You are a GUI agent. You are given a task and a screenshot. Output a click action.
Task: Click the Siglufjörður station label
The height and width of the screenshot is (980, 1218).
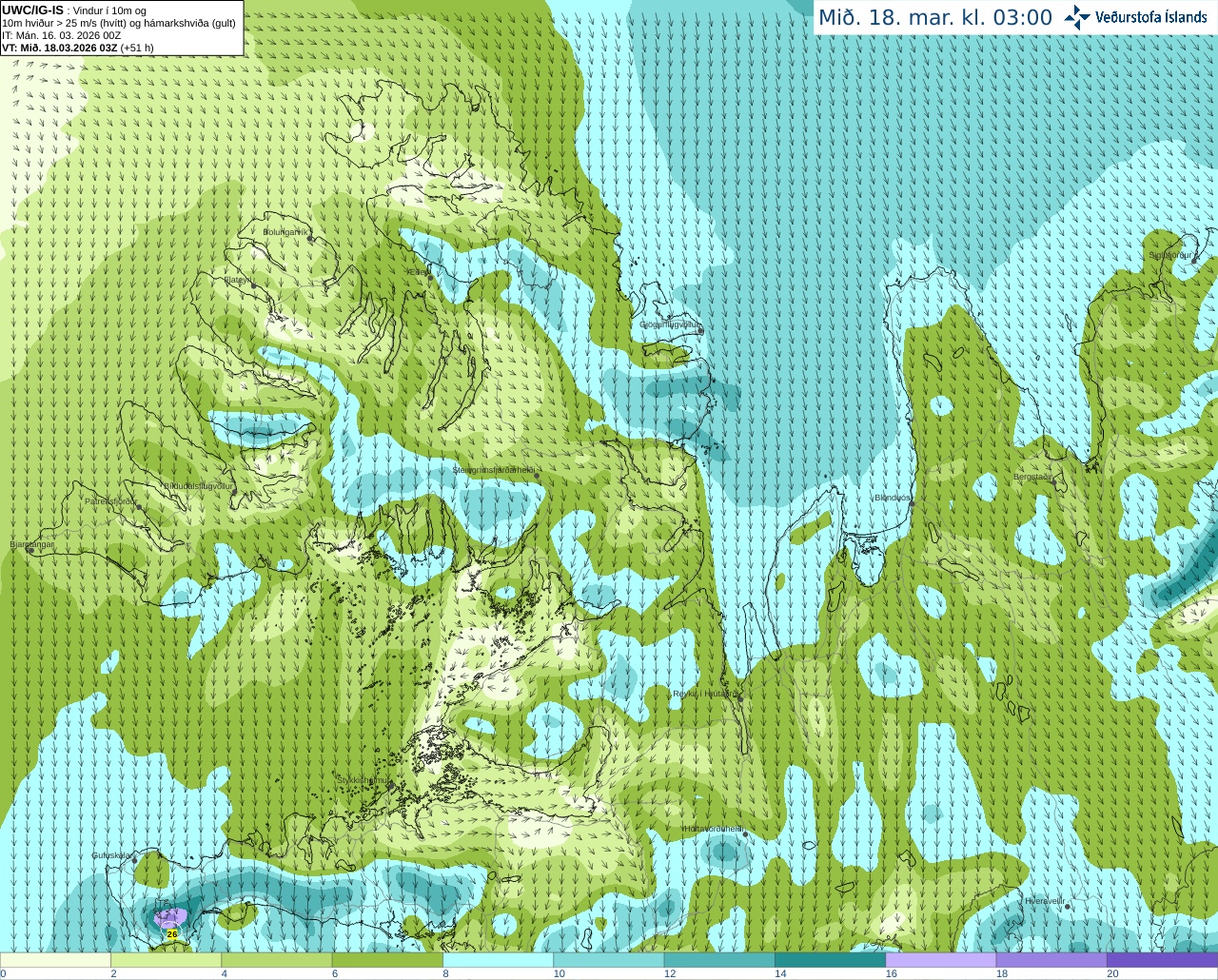click(1170, 255)
